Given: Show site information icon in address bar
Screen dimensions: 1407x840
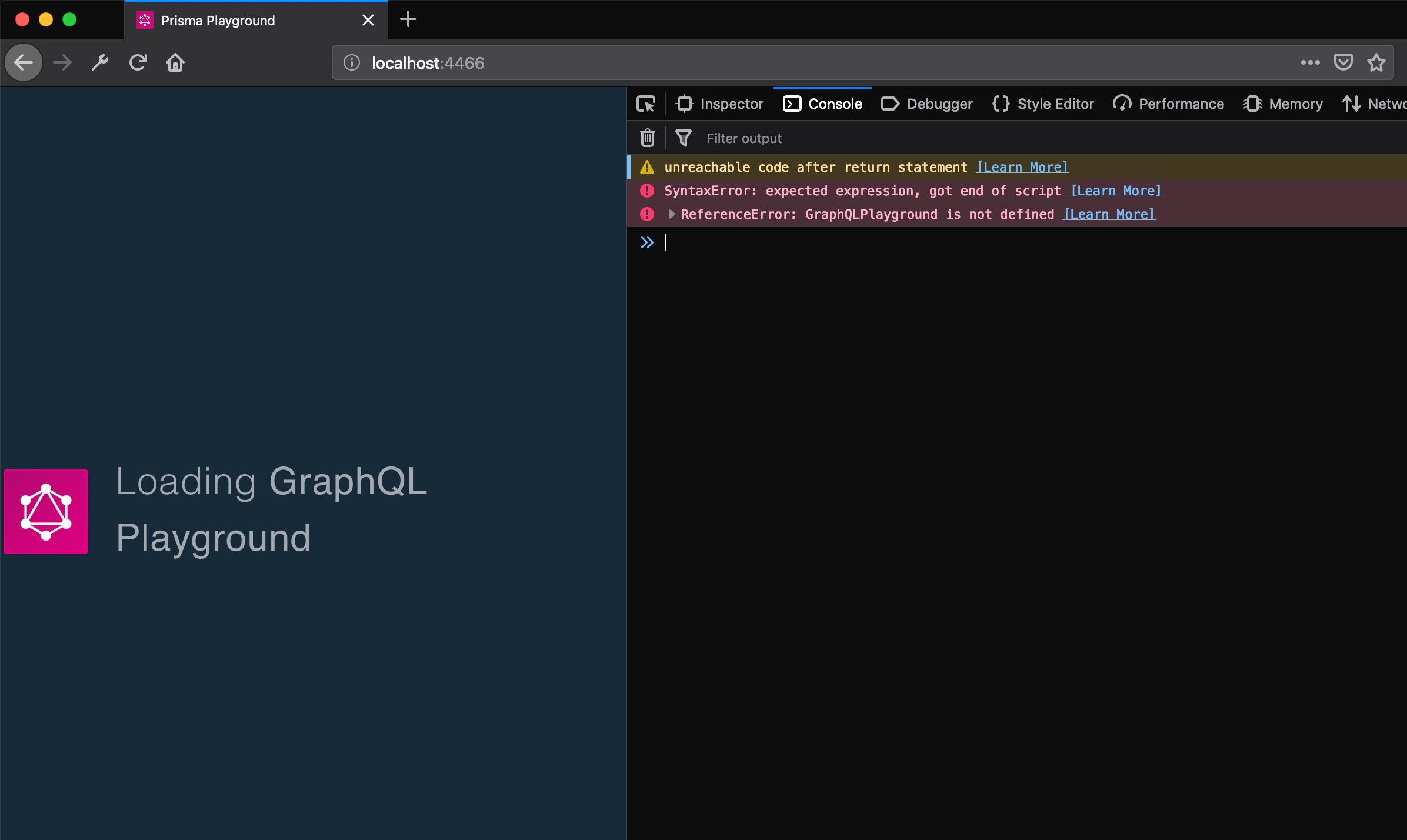Looking at the screenshot, I should pos(352,62).
